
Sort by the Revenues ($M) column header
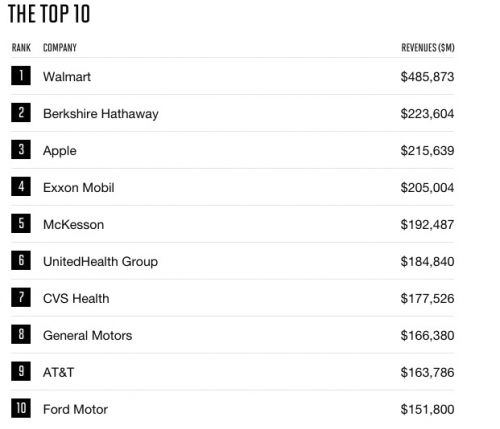(x=428, y=48)
